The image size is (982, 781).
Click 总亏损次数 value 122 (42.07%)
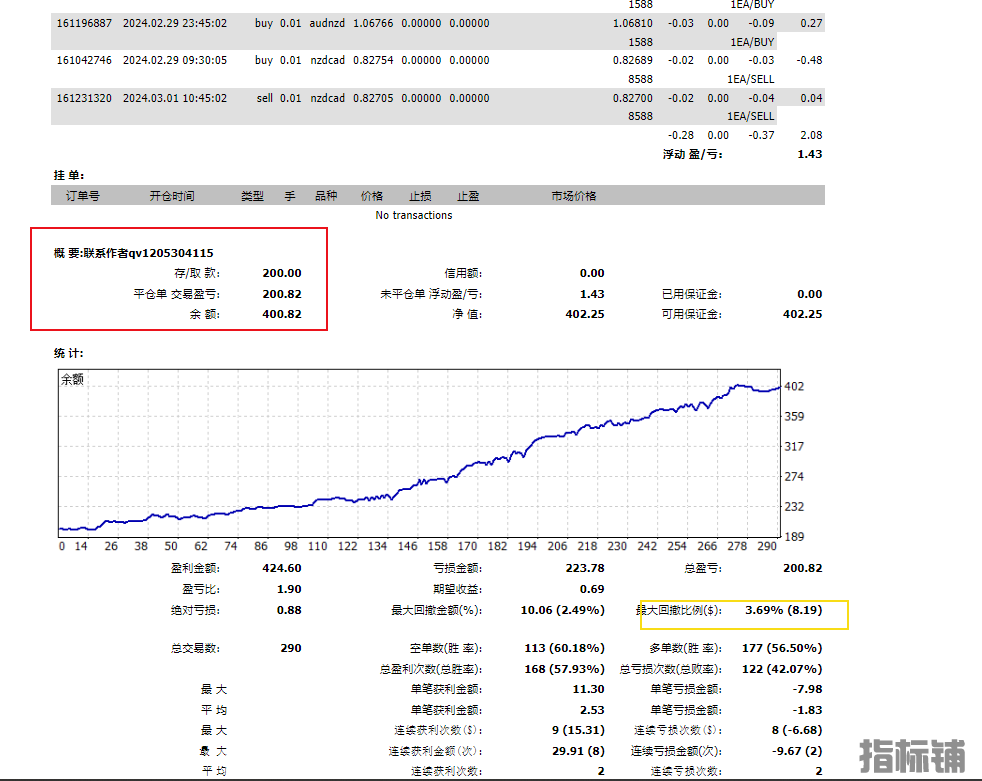782,670
